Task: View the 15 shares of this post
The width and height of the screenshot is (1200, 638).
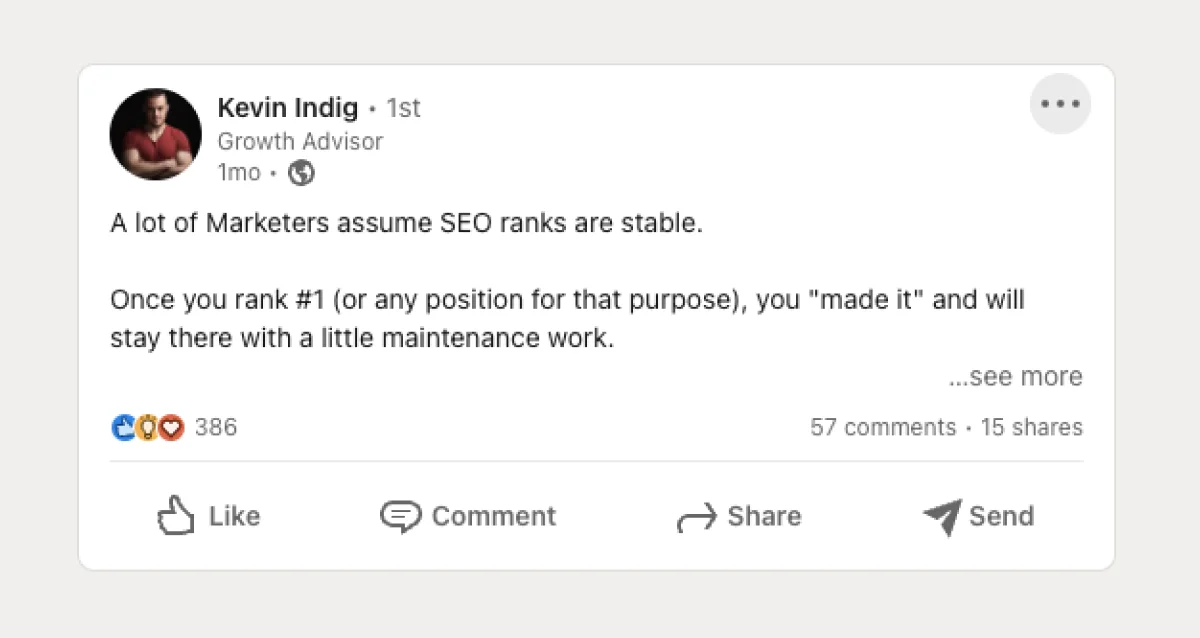Action: (x=1031, y=427)
